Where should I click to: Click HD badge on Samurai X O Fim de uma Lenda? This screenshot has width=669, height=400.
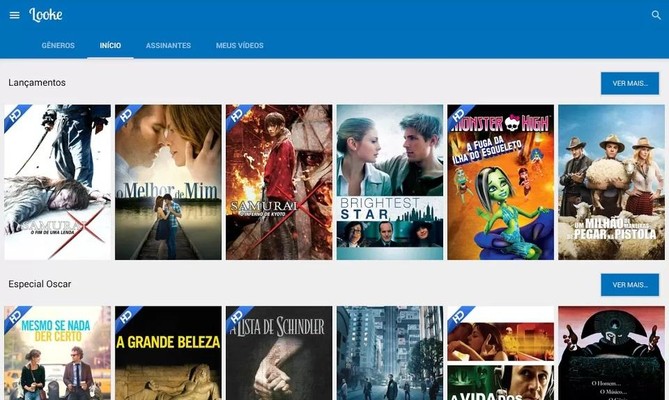[x=15, y=115]
